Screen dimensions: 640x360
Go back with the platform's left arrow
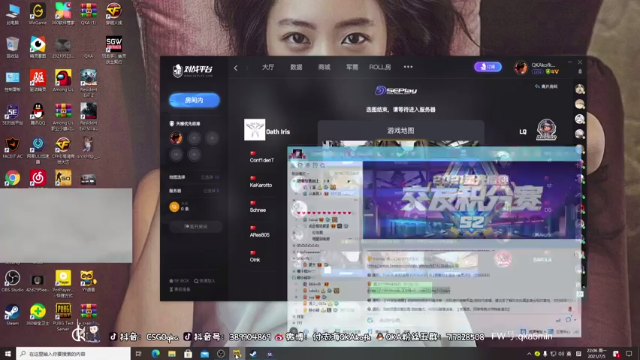[x=236, y=68]
